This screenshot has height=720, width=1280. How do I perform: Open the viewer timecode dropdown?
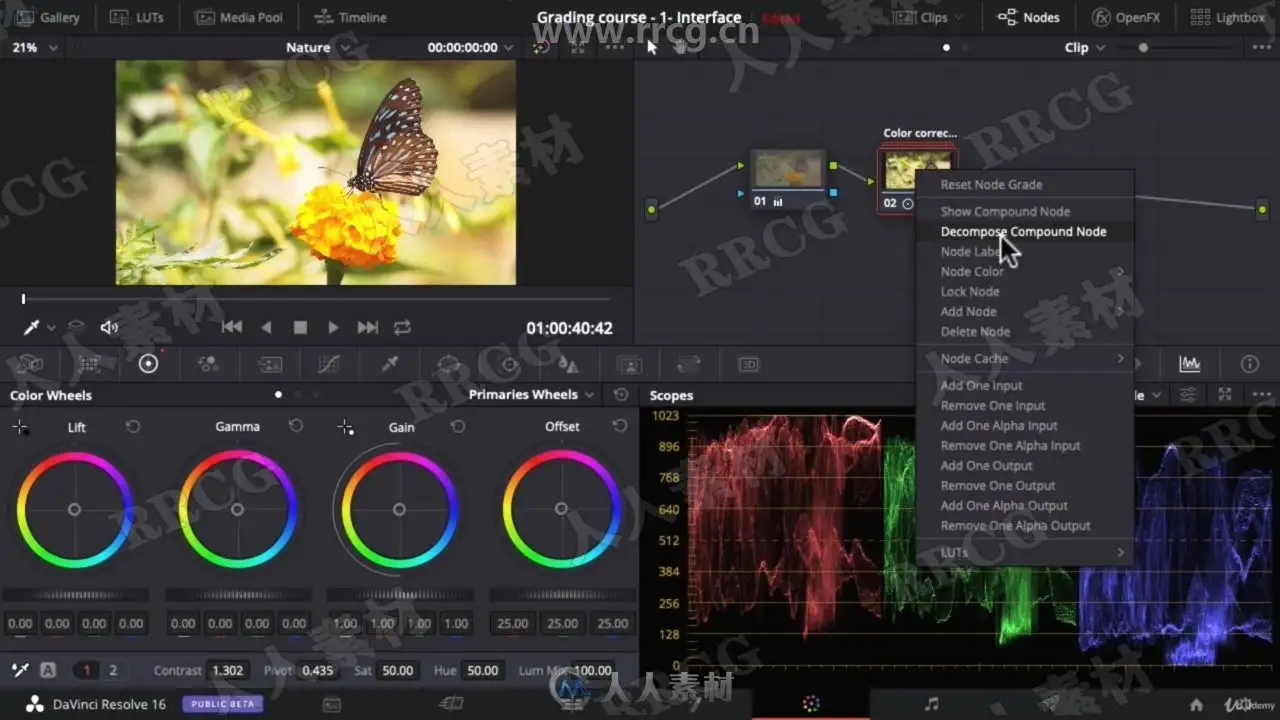pos(471,47)
